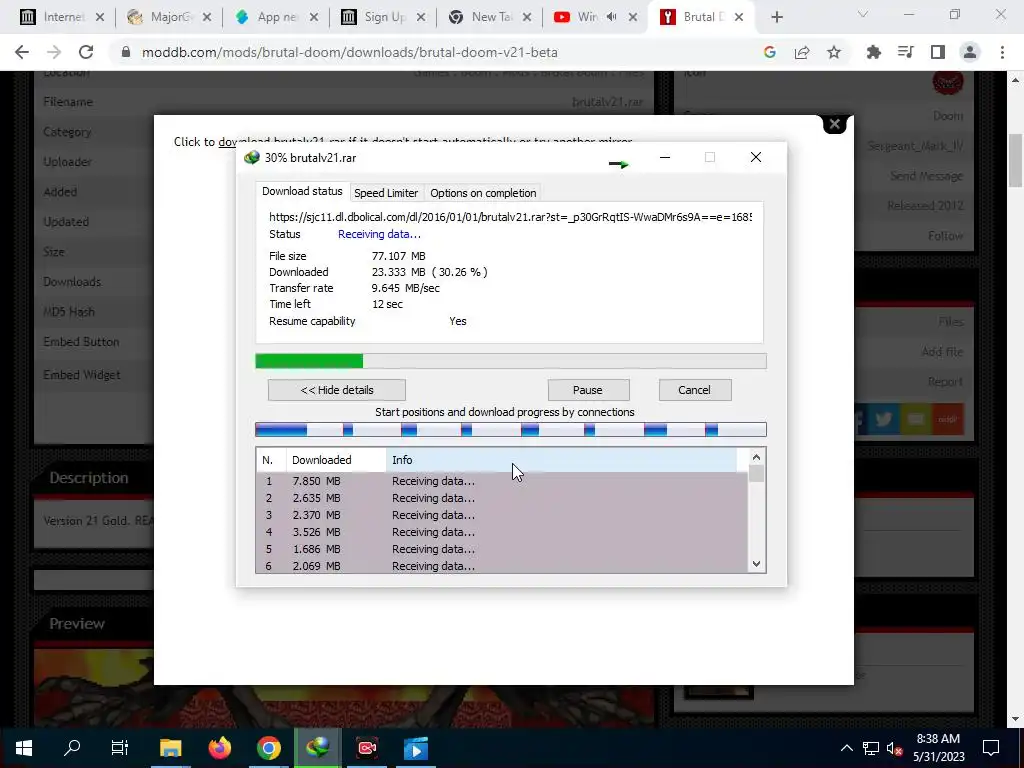Viewport: 1024px width, 768px height.
Task: Open new tab with plus button
Action: 776,17
